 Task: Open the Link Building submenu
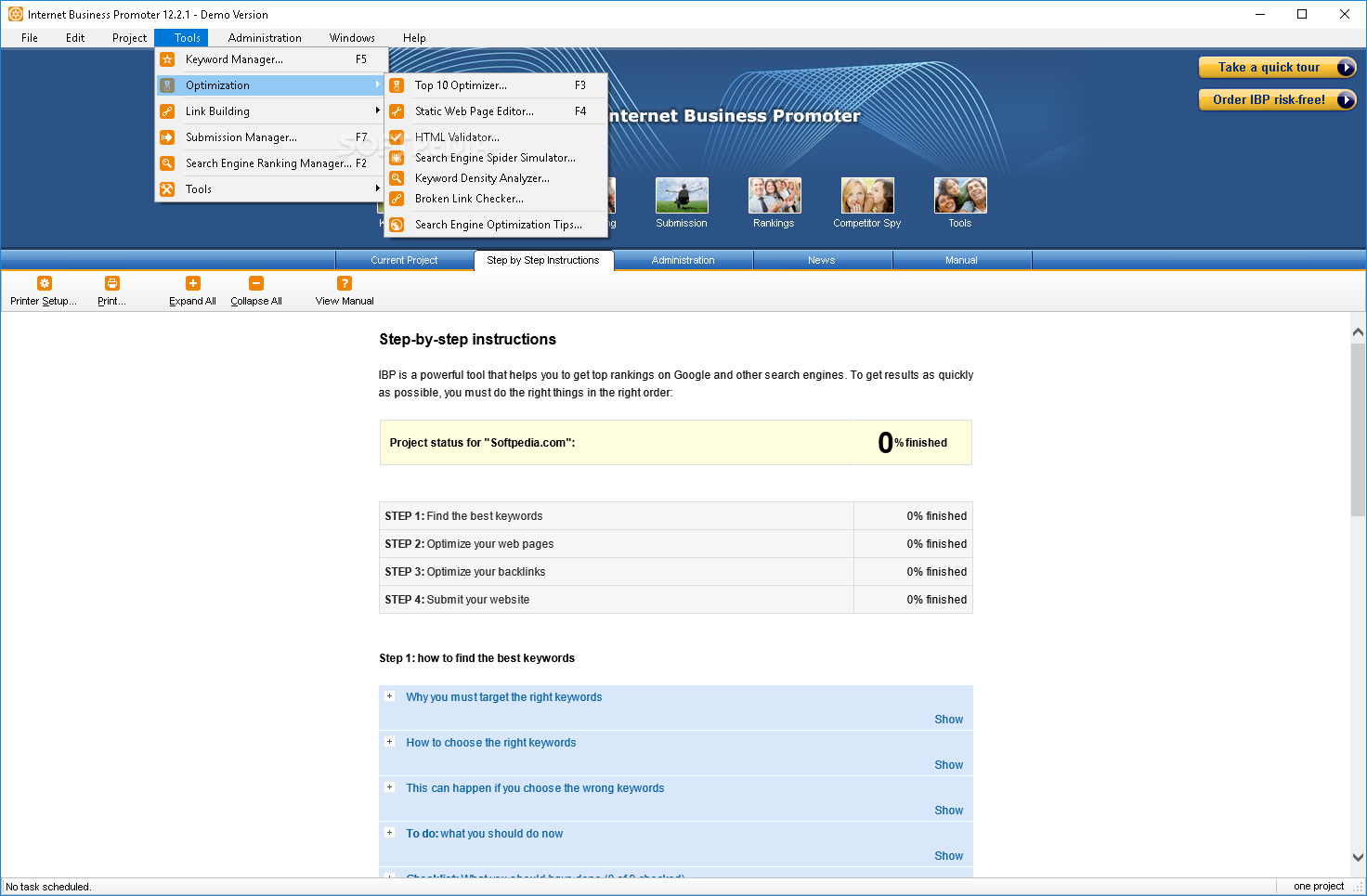coord(270,111)
